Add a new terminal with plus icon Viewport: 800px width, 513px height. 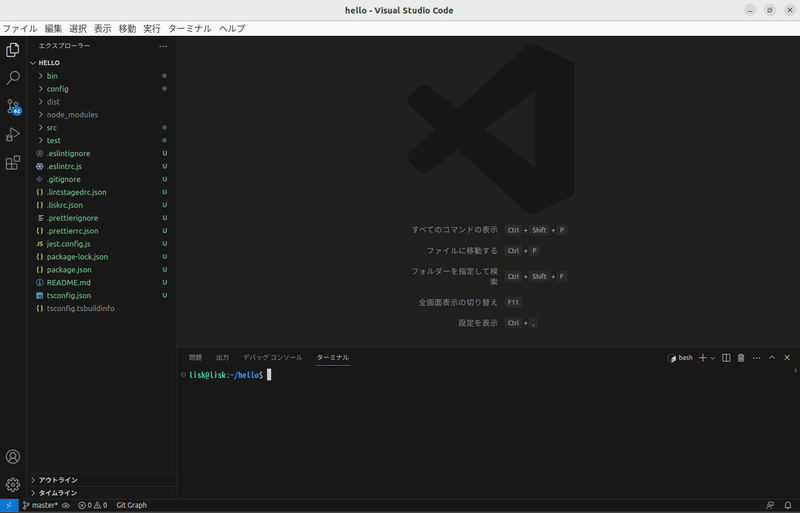click(703, 358)
